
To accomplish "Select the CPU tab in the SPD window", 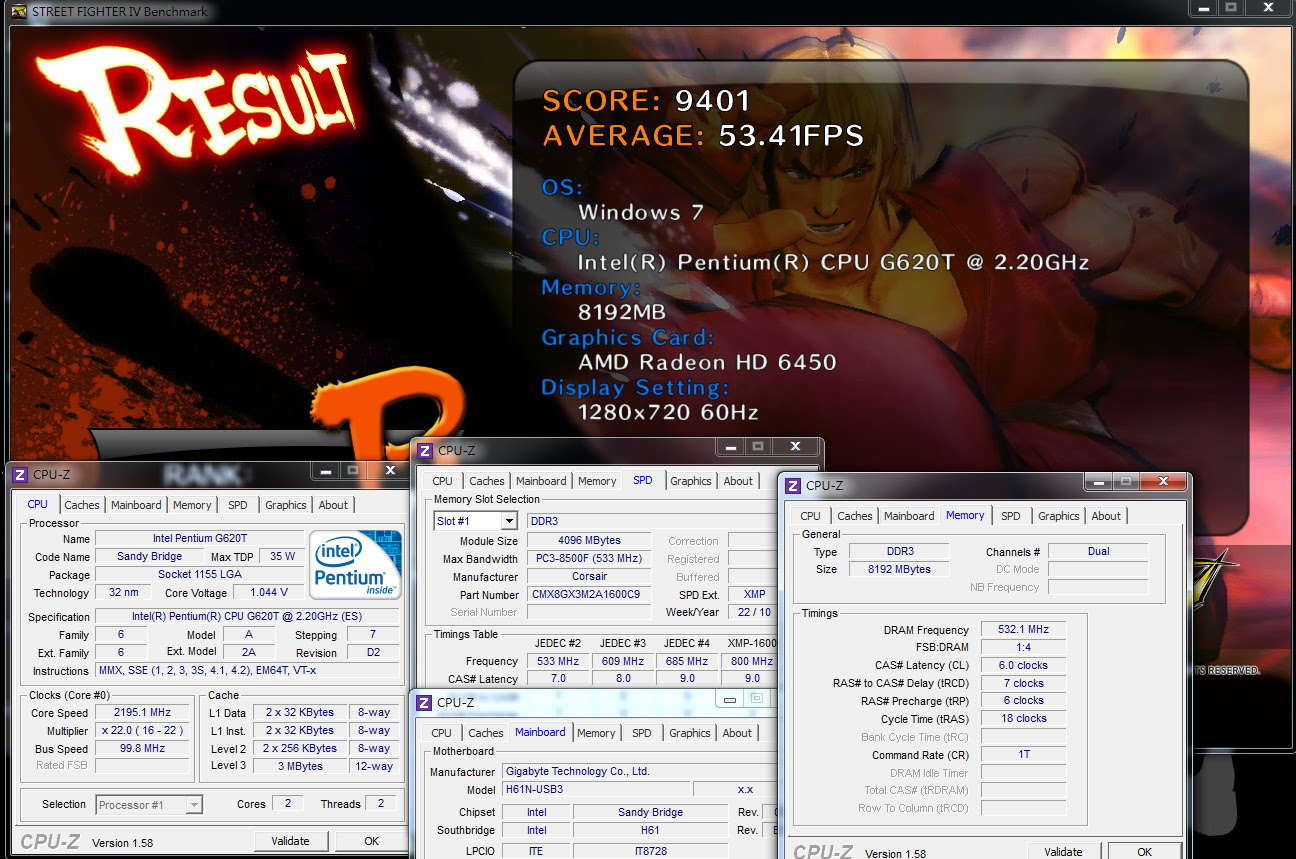I will [x=442, y=481].
